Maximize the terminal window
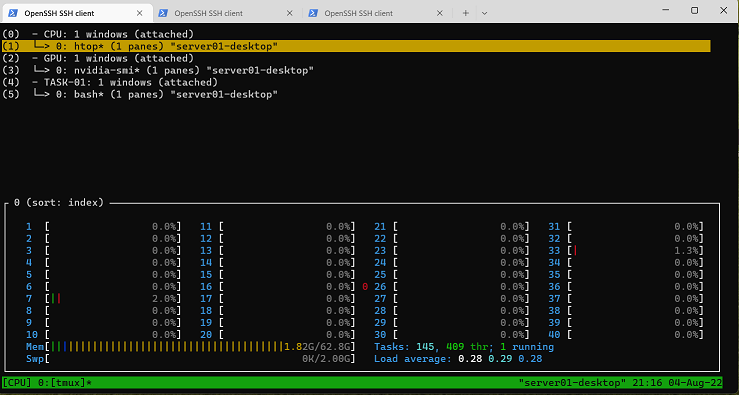739x395 pixels. click(x=694, y=10)
